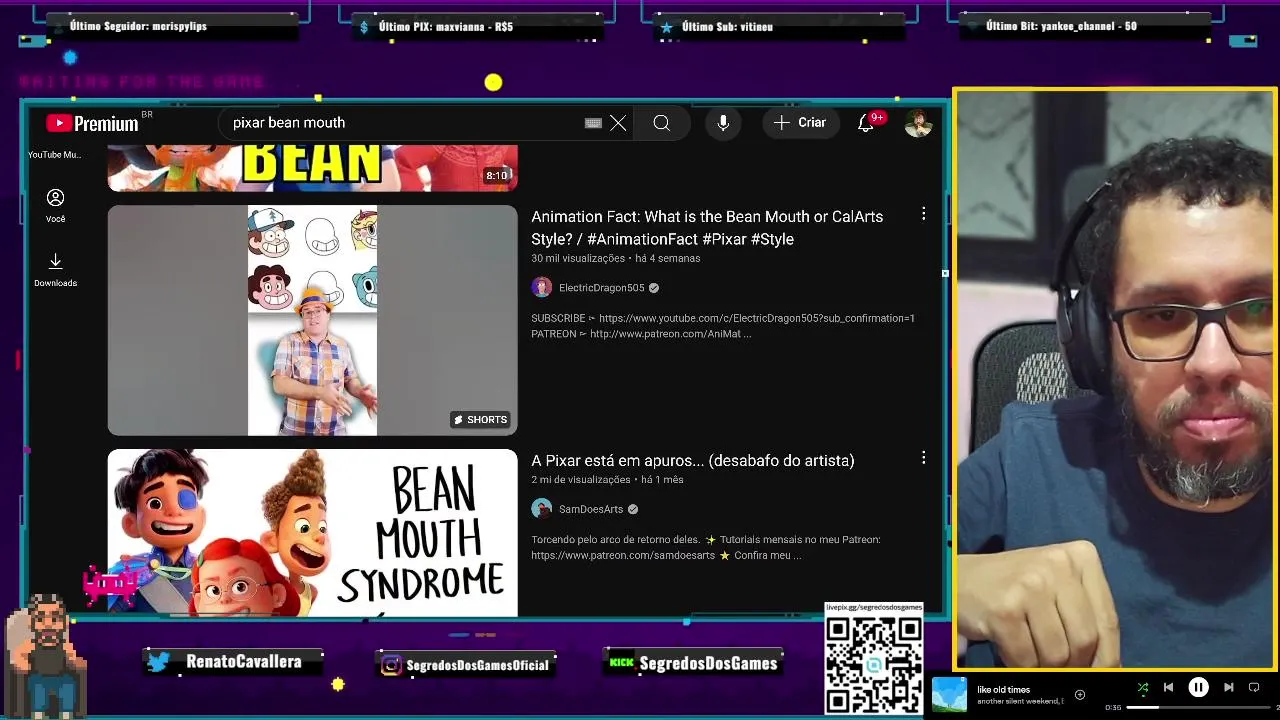Open more options for 'A Pixar está em apuros'
The width and height of the screenshot is (1280, 720).
click(923, 458)
